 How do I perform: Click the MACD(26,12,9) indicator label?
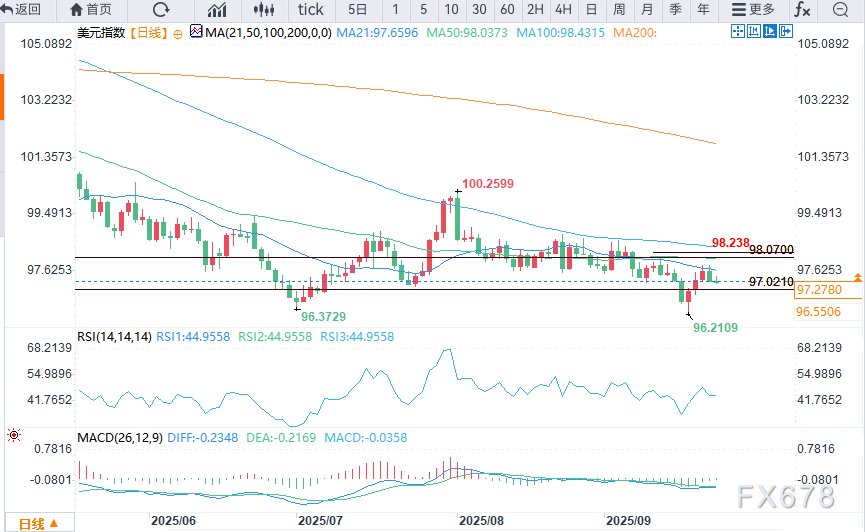pyautogui.click(x=120, y=438)
